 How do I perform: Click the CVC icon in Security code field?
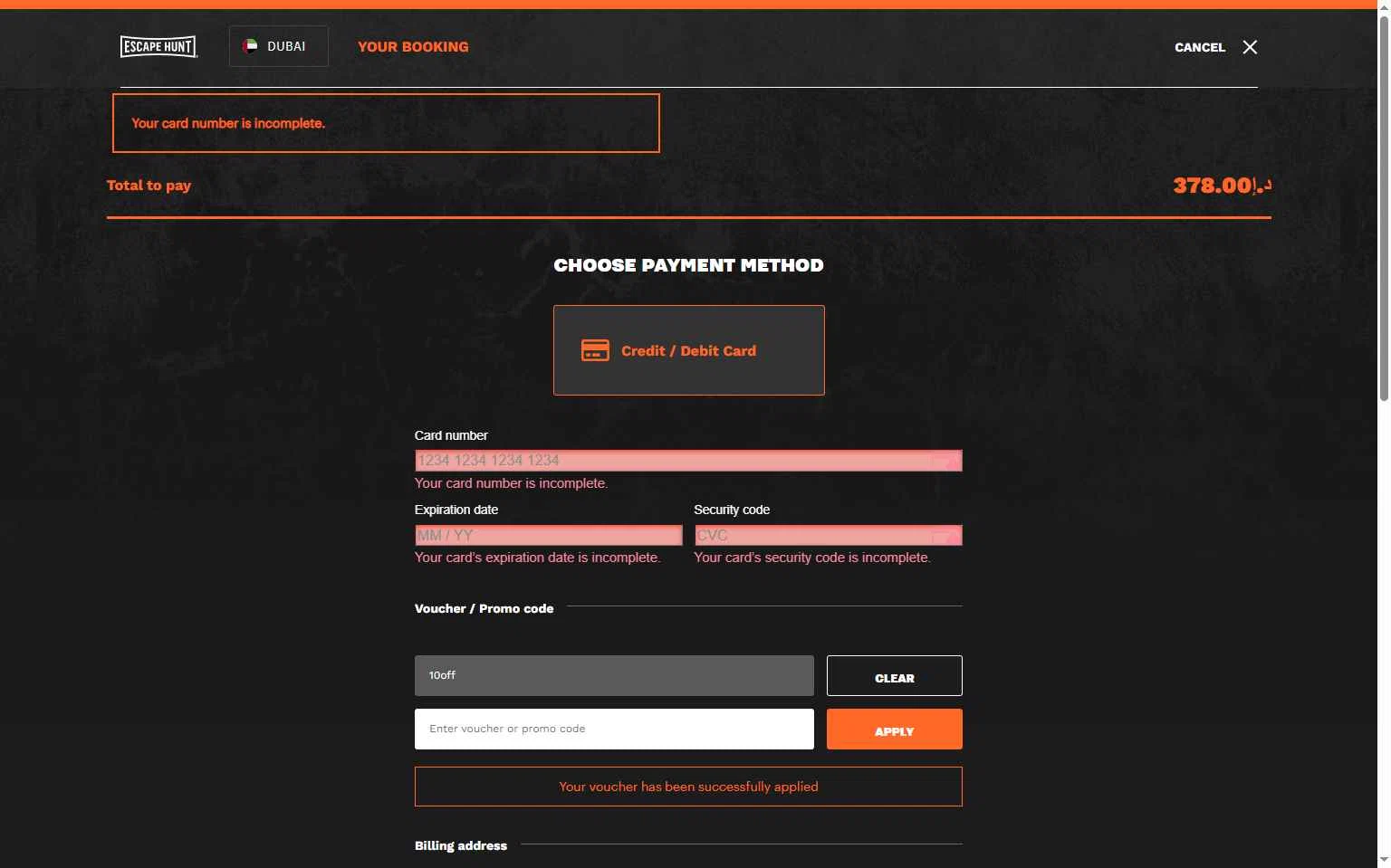[945, 536]
